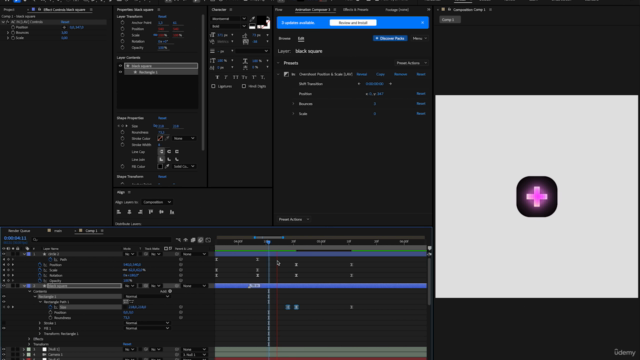
Task: Switch to the Browse tab in Animation Composer
Action: point(284,38)
